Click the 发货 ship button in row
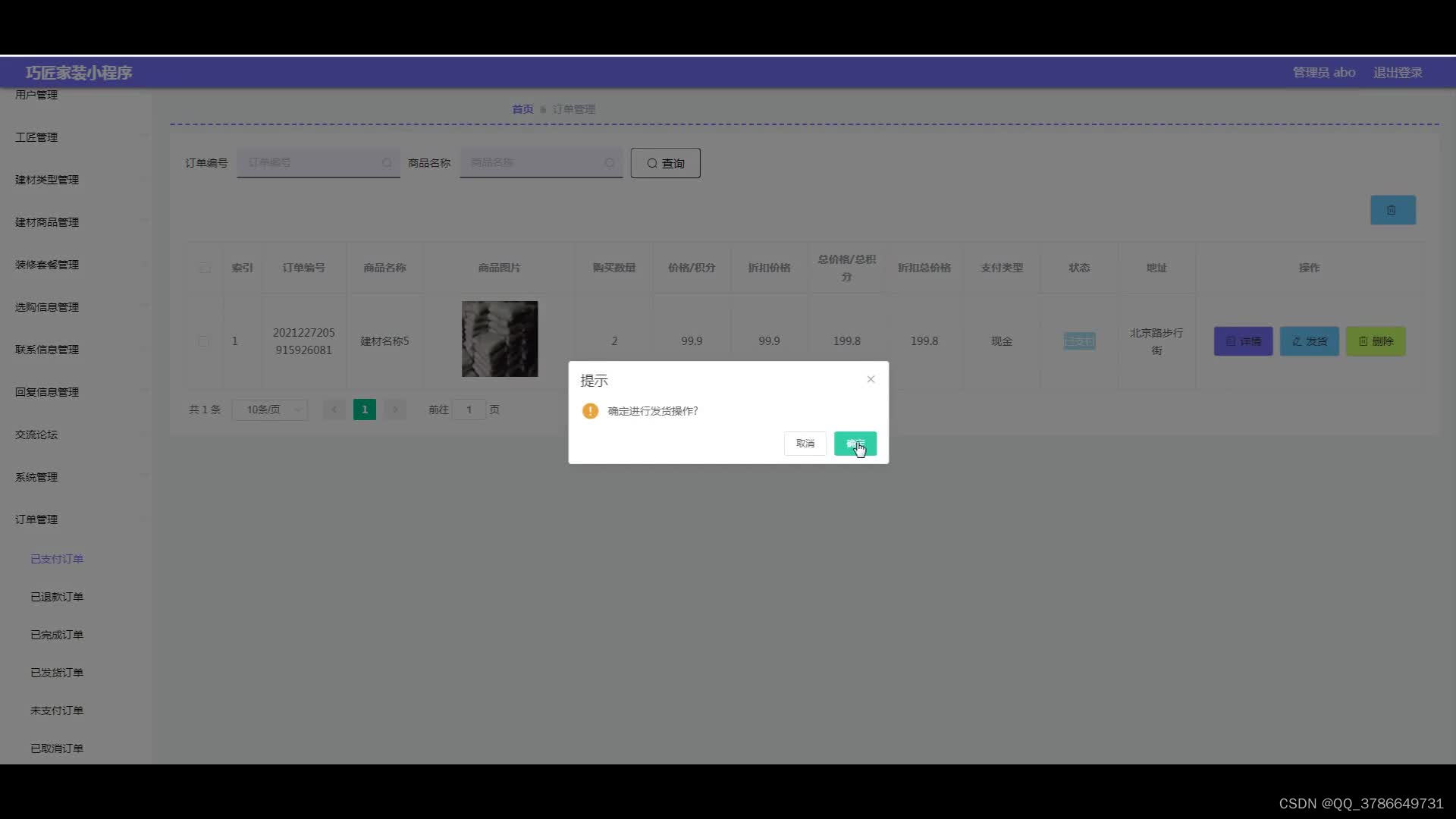1456x819 pixels. coord(1309,341)
